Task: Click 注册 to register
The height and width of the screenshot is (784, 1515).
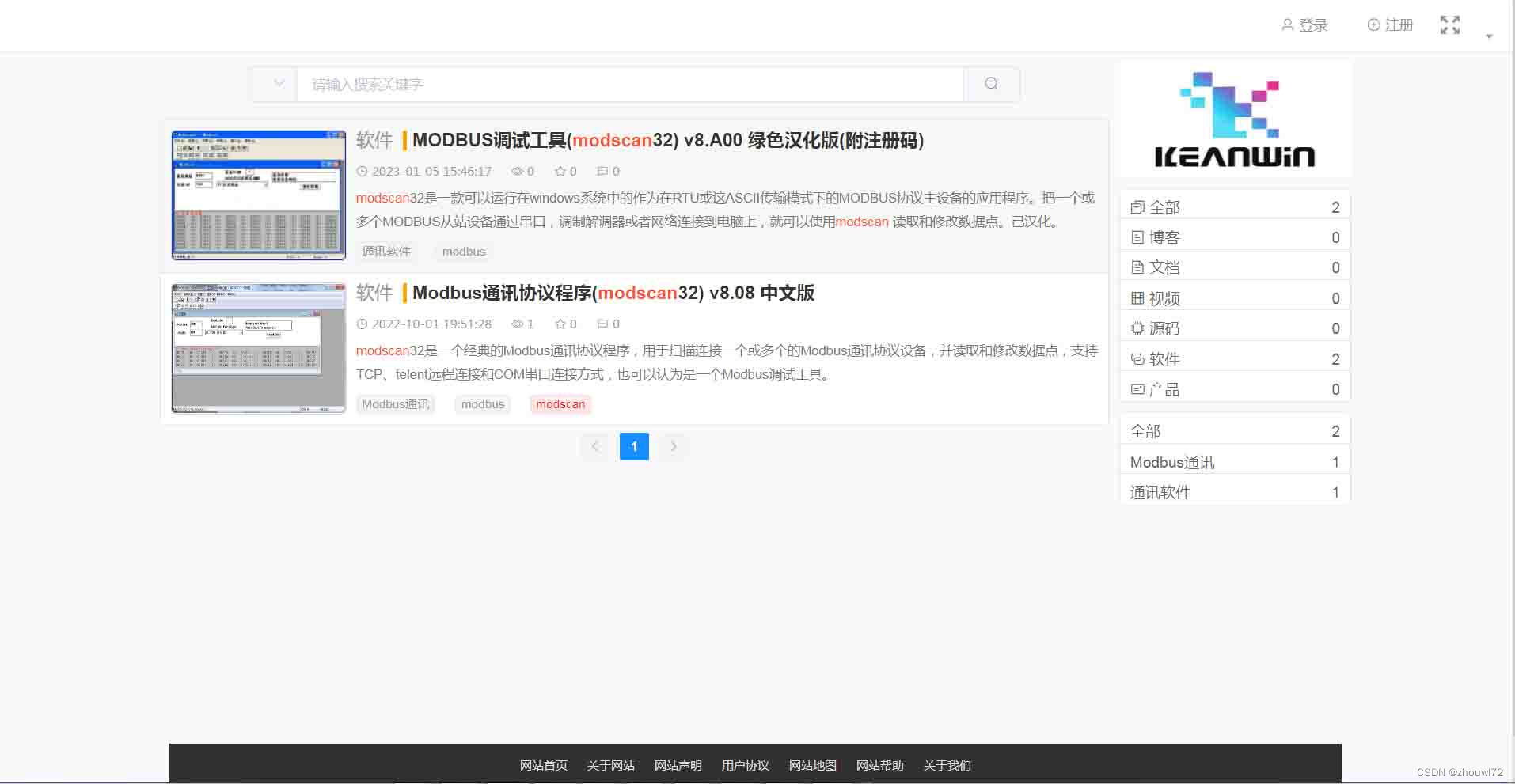Action: (1389, 25)
